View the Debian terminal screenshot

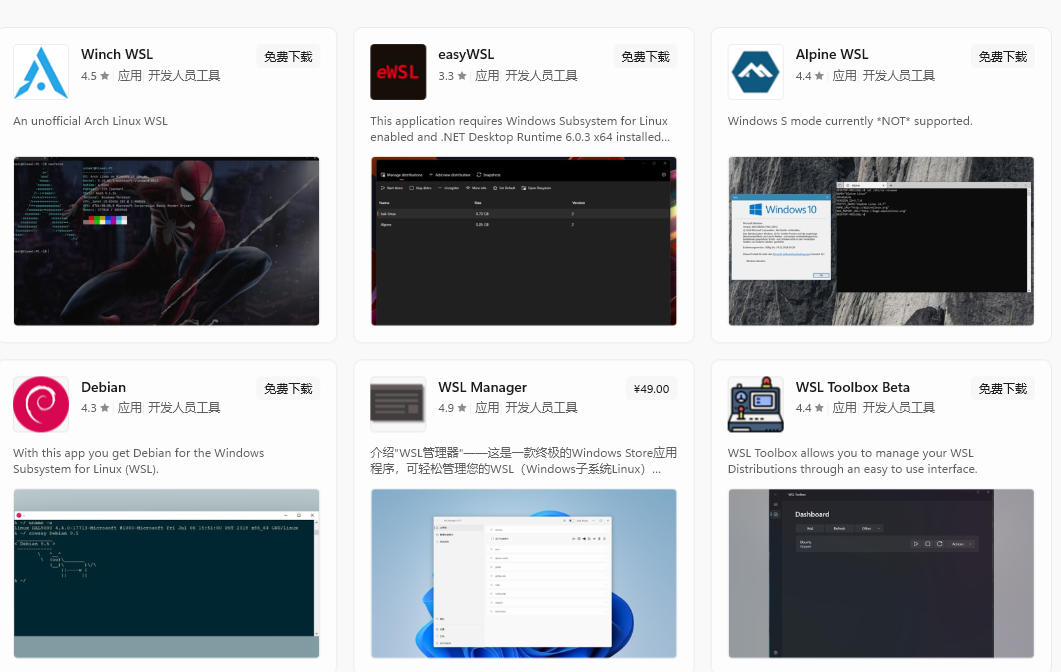tap(166, 573)
